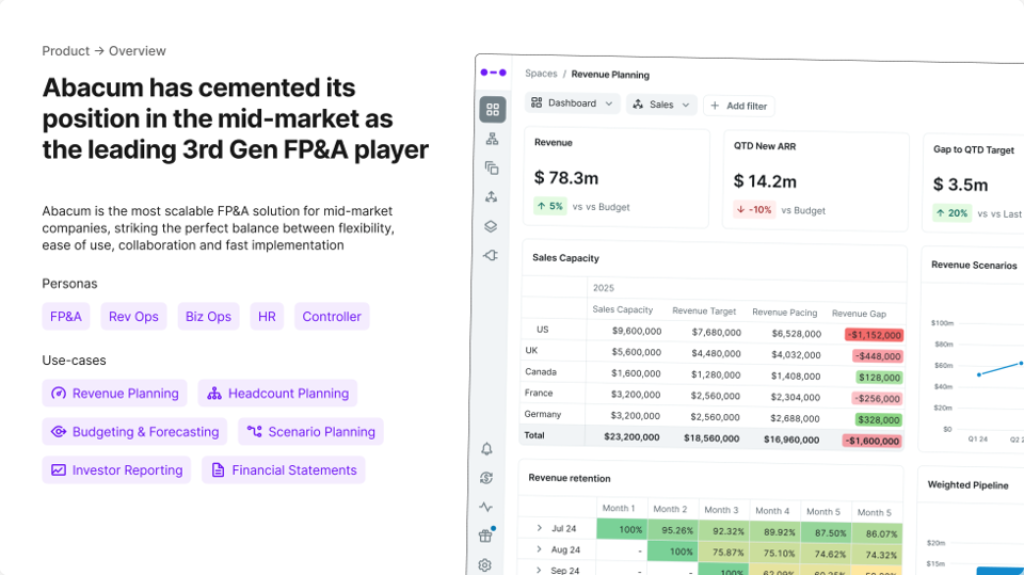Open the dashboard grid icon in the sidebar

tap(492, 110)
